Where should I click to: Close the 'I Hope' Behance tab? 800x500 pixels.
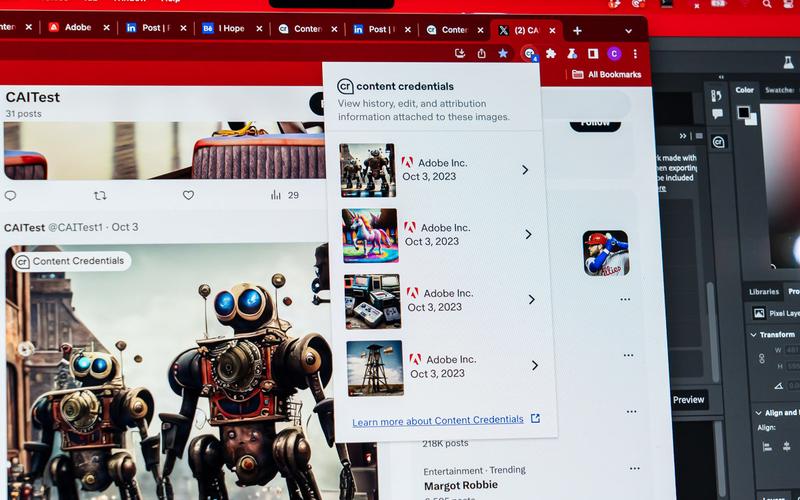click(259, 29)
